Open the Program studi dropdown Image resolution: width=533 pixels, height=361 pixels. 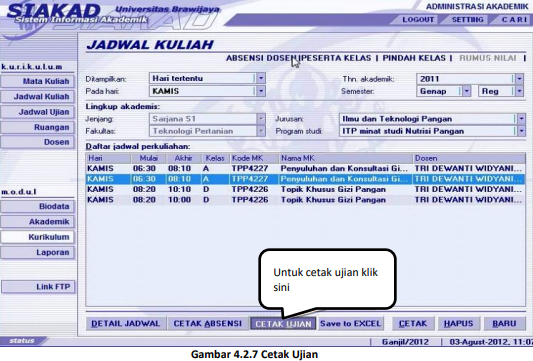[521, 131]
